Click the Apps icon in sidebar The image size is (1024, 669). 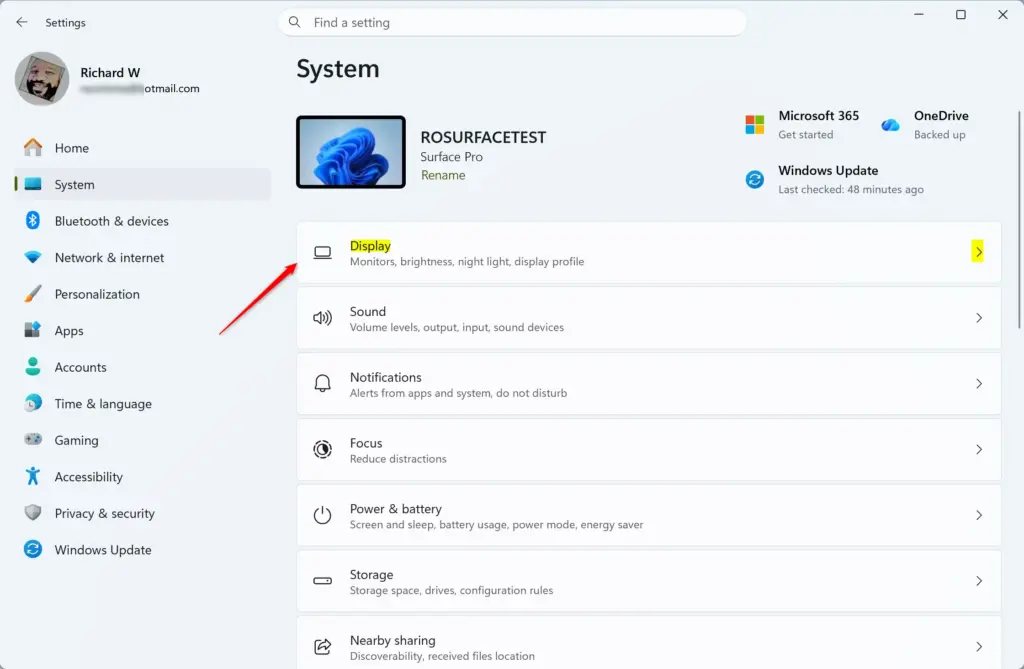33,330
